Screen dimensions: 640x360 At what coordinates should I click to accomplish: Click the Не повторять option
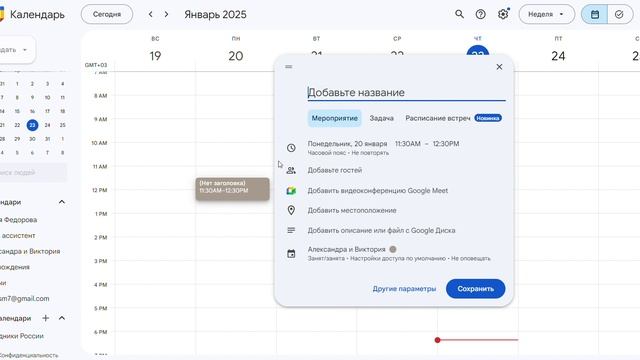(370, 153)
